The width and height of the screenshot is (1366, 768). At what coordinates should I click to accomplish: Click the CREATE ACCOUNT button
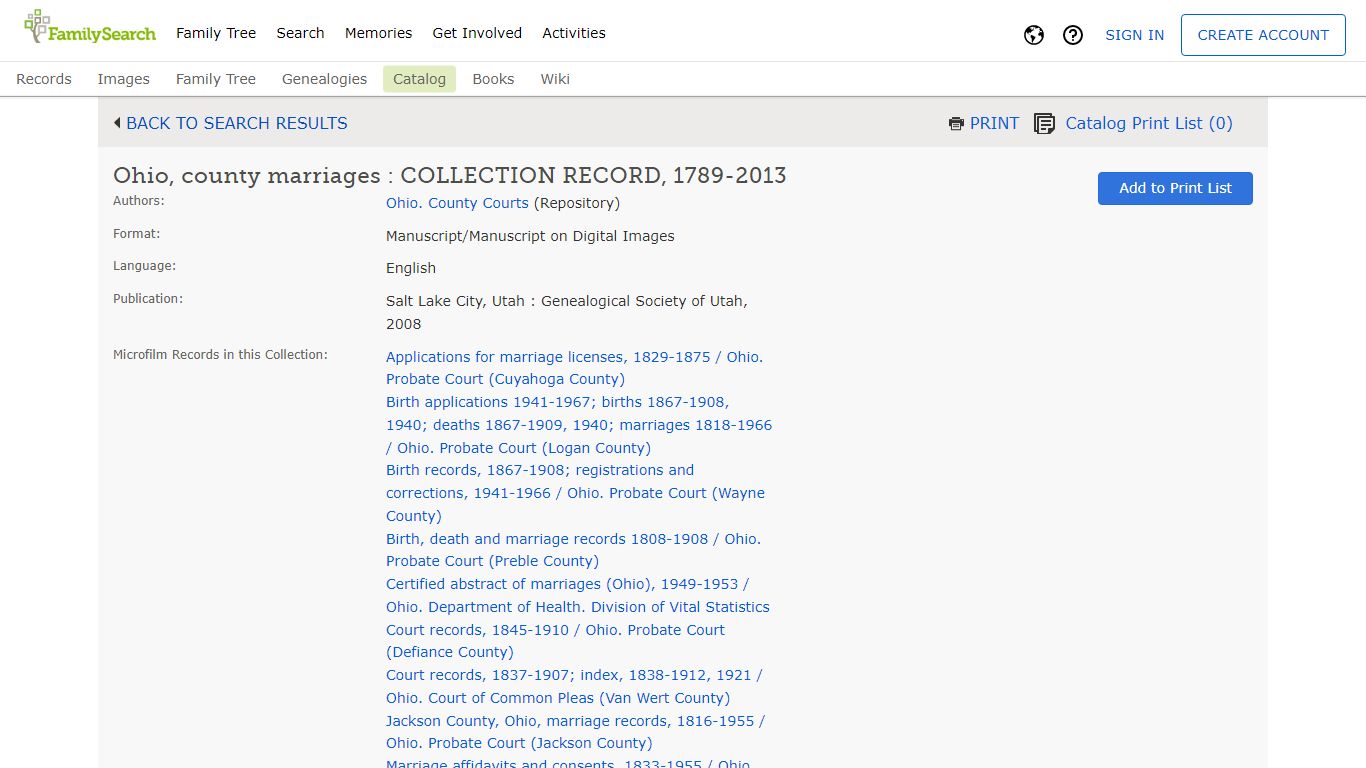coord(1263,35)
